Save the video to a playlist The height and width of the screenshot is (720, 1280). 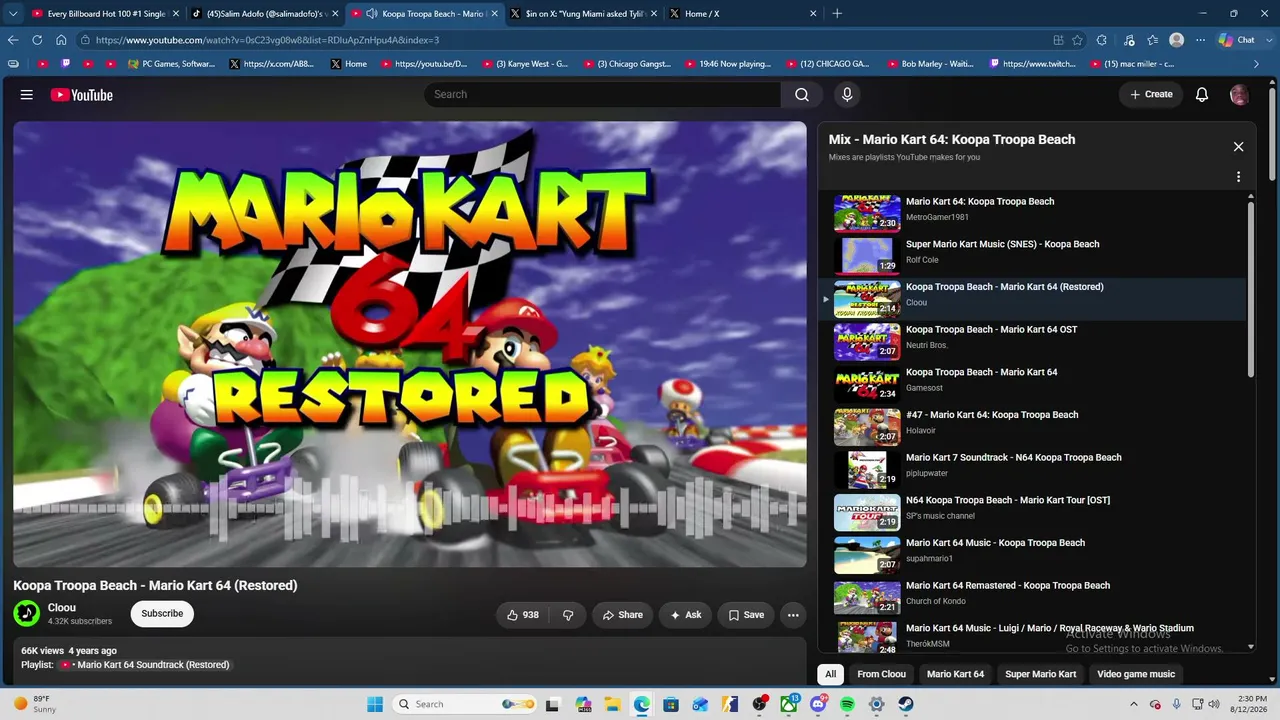click(746, 615)
